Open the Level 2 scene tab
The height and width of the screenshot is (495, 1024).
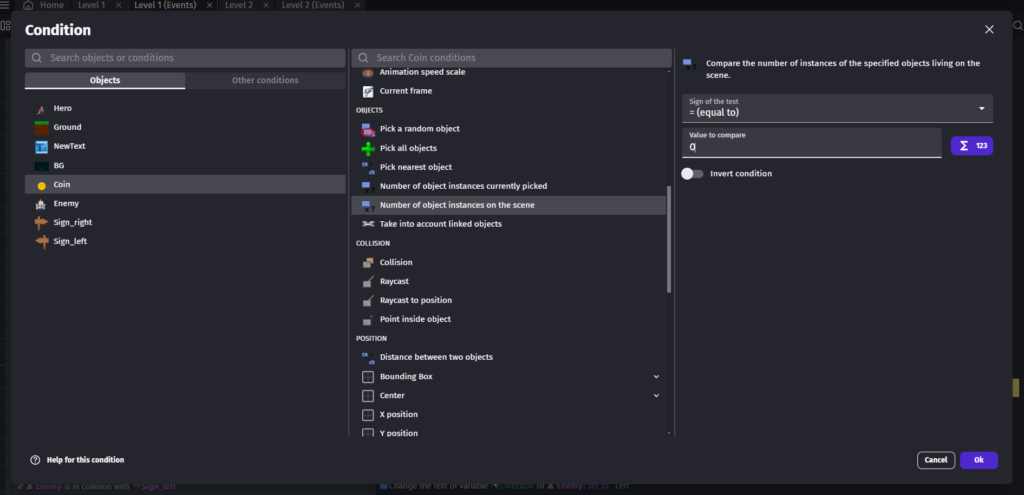pos(239,5)
